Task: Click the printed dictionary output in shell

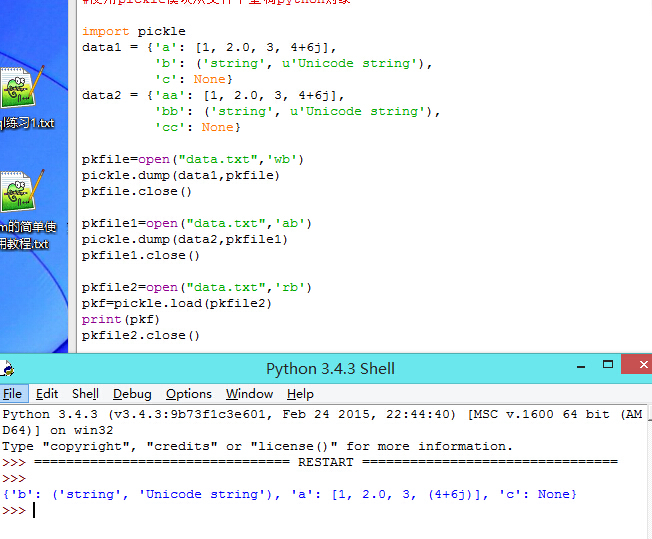Action: 289,495
